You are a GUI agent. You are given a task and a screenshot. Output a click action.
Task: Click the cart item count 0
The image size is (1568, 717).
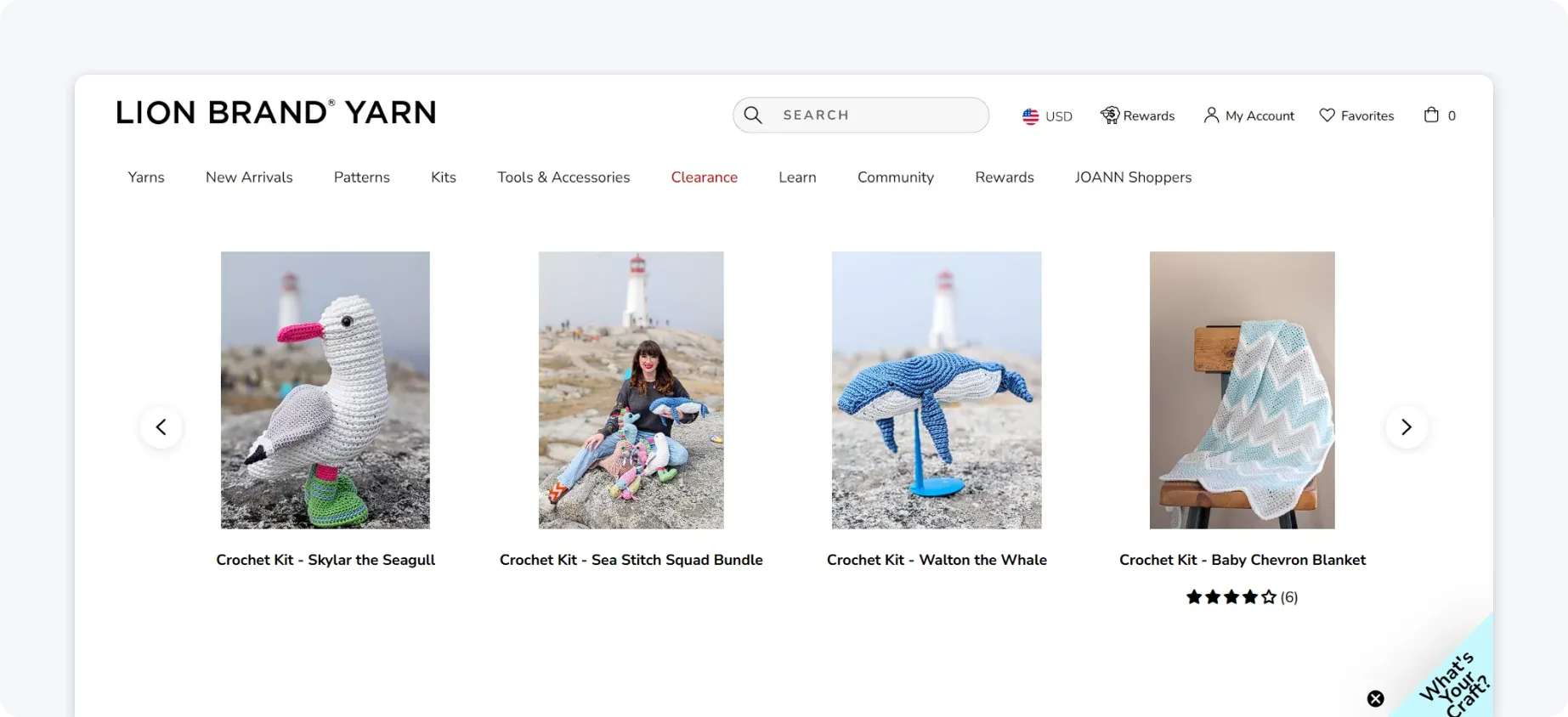coord(1452,116)
